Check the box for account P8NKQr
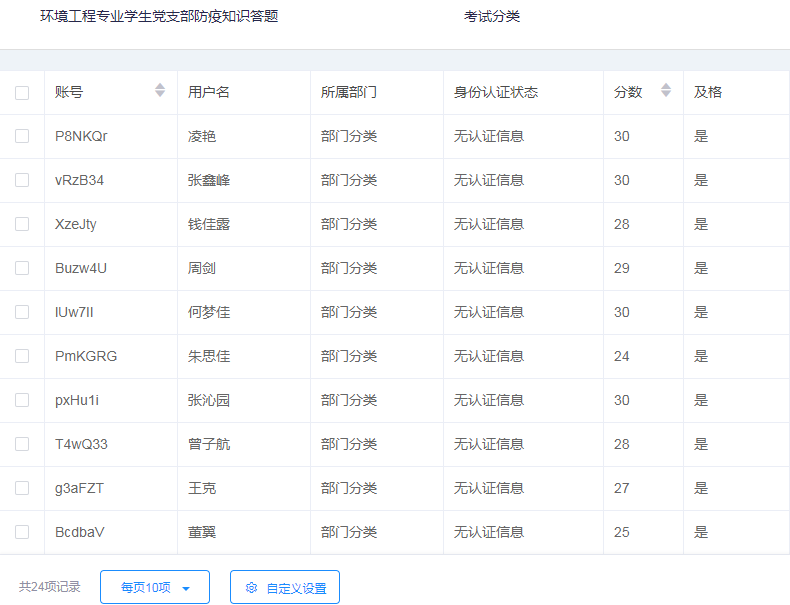Image resolution: width=790 pixels, height=605 pixels. pos(22,136)
